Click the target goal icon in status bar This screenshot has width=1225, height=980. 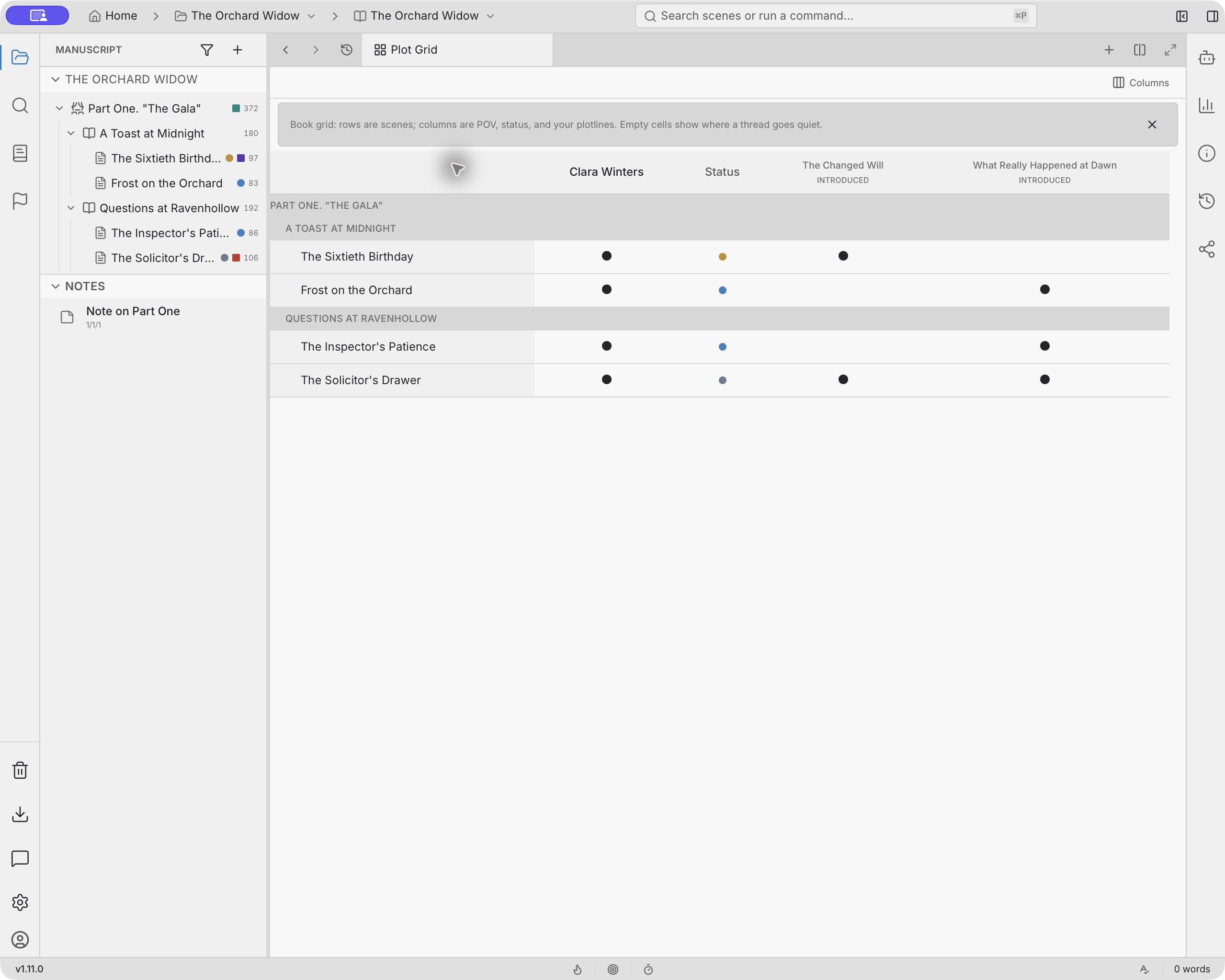point(612,969)
